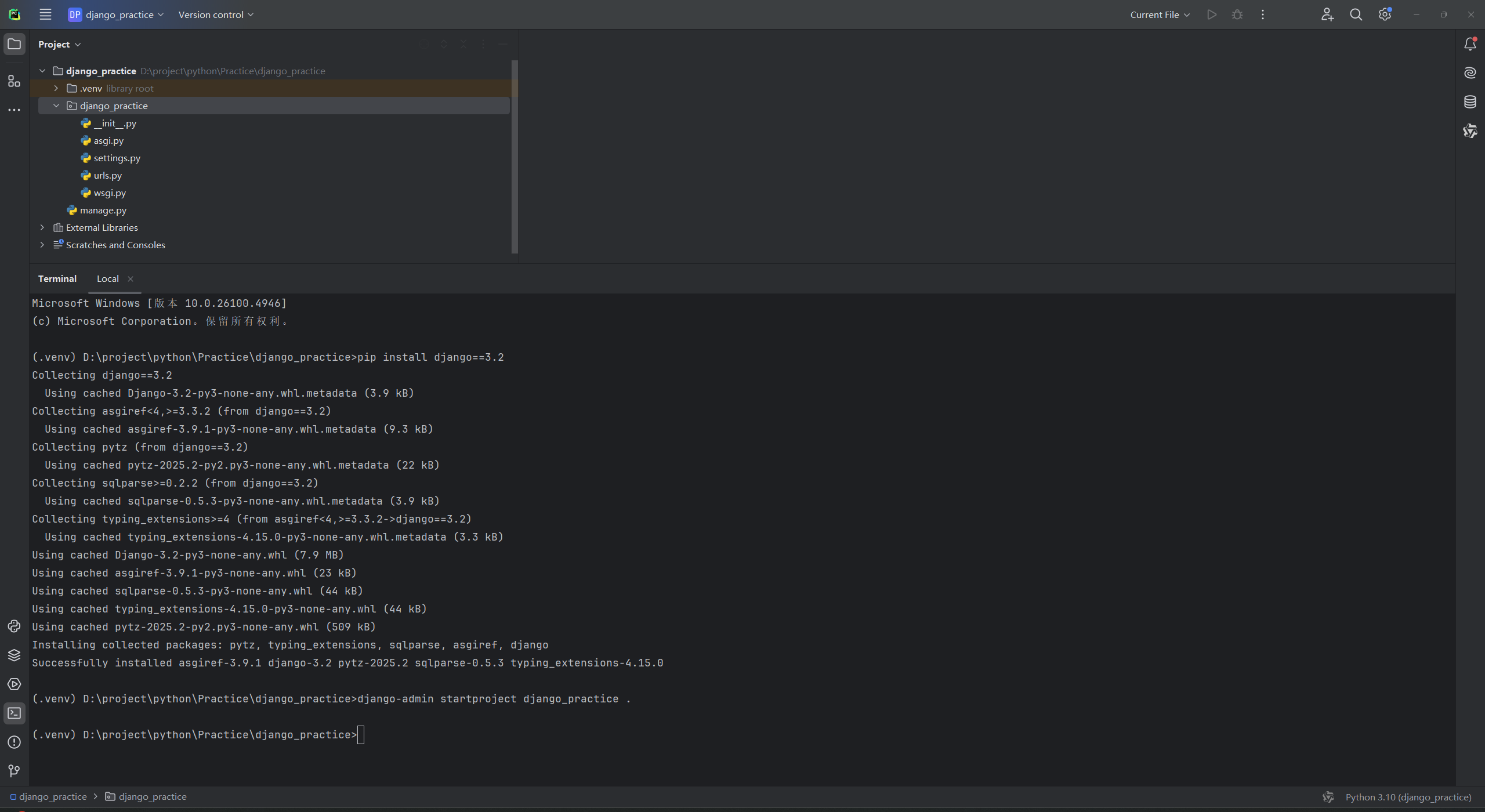Screen dimensions: 1485x812
Task: Click the Python 3.10 interpreter status widget
Action: point(1408,797)
